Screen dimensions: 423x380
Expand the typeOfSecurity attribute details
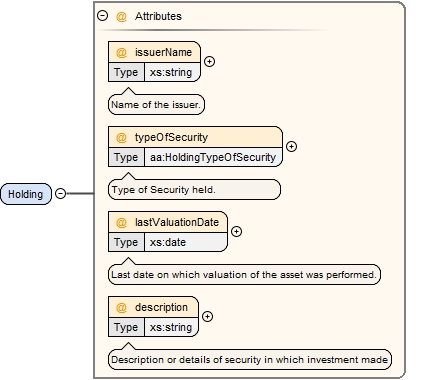(292, 146)
